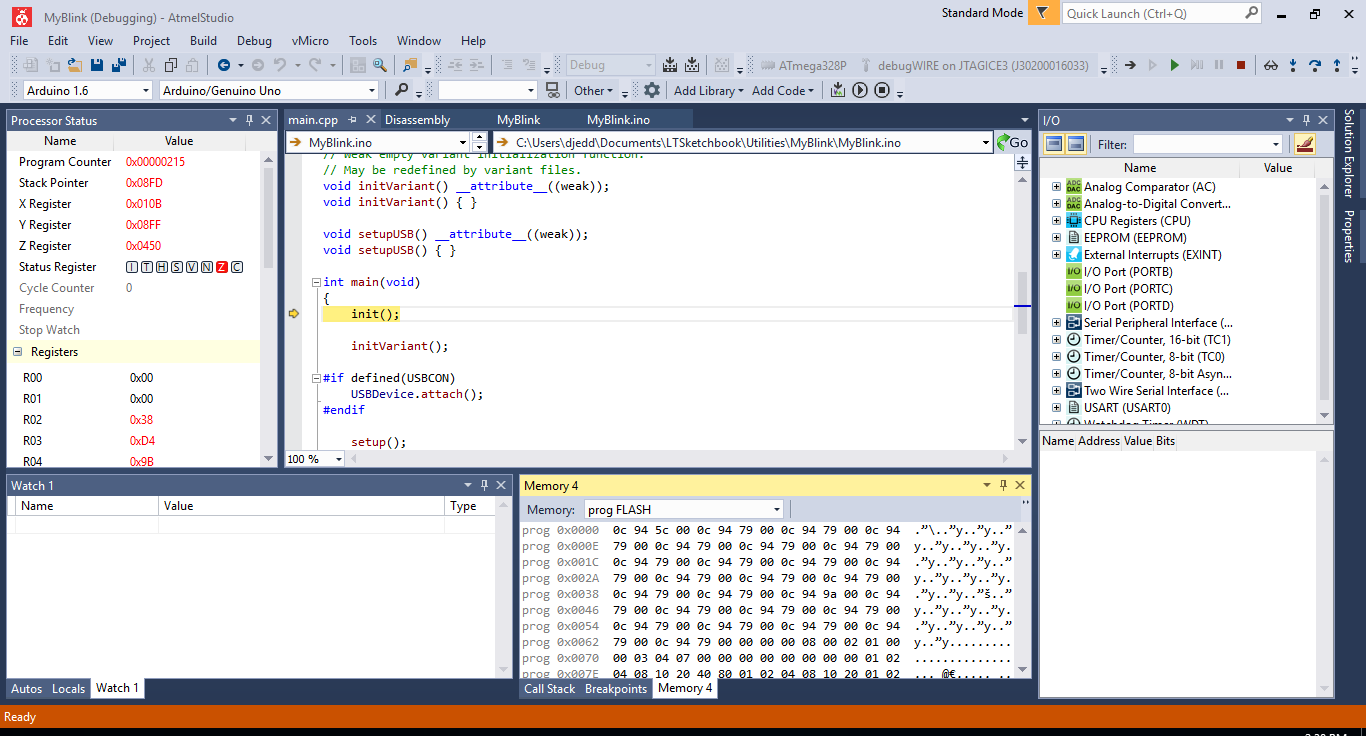Open the Solution Explorer side tab
The image size is (1366, 736).
pos(1348,156)
